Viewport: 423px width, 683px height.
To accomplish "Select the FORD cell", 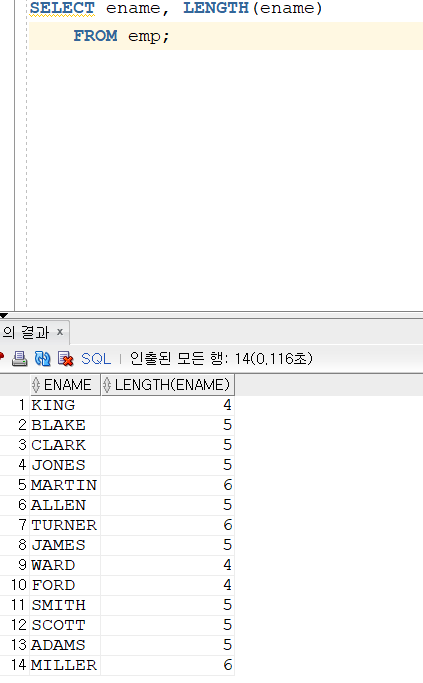I will point(65,585).
